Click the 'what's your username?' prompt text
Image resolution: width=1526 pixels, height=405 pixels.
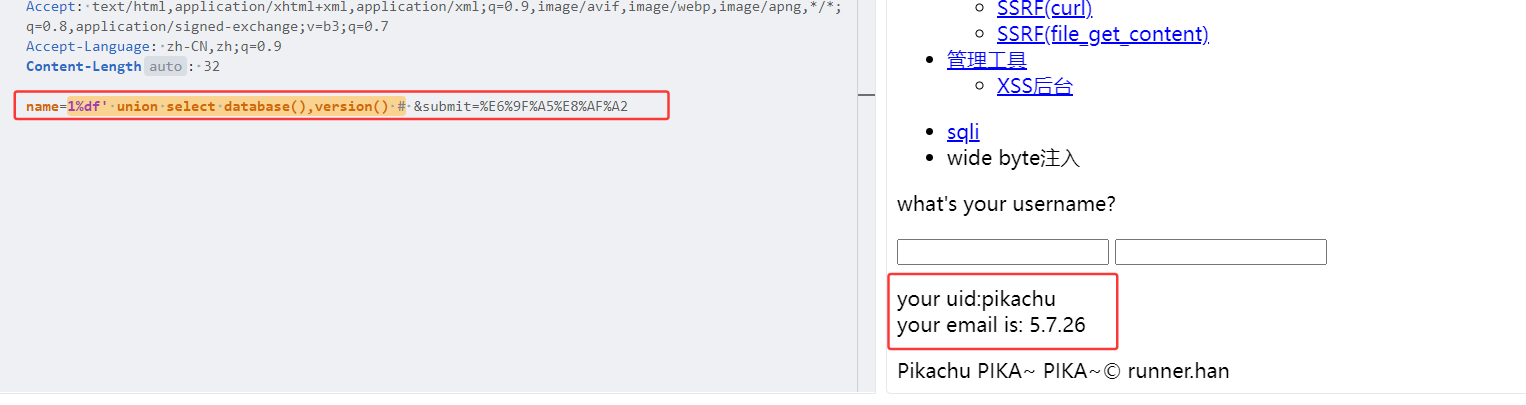[x=1006, y=204]
